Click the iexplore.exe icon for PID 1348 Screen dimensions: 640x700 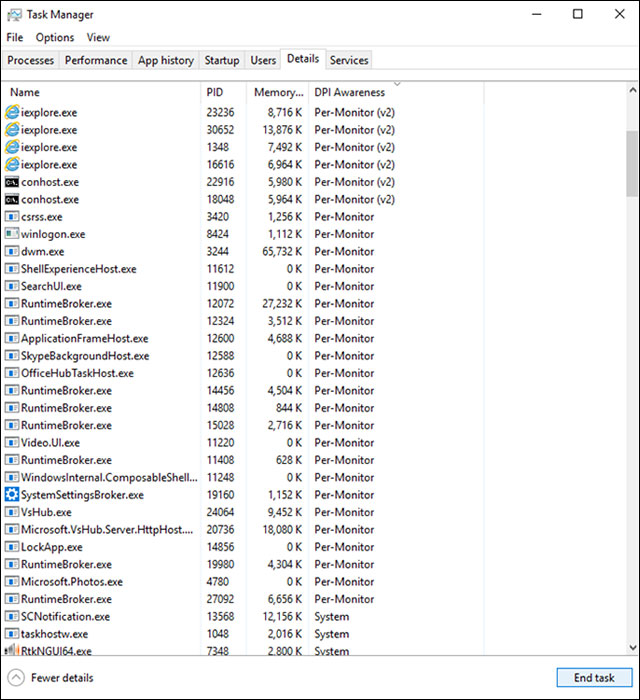tap(12, 147)
